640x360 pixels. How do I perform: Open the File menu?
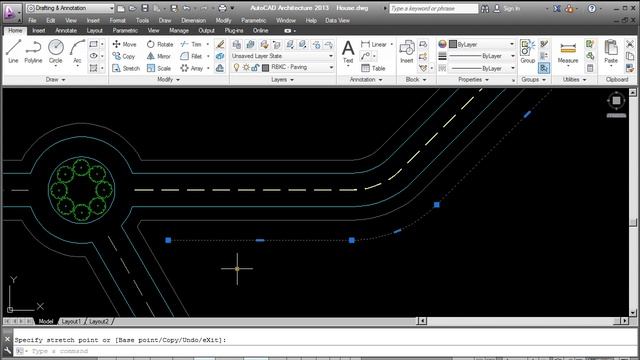[x=32, y=20]
